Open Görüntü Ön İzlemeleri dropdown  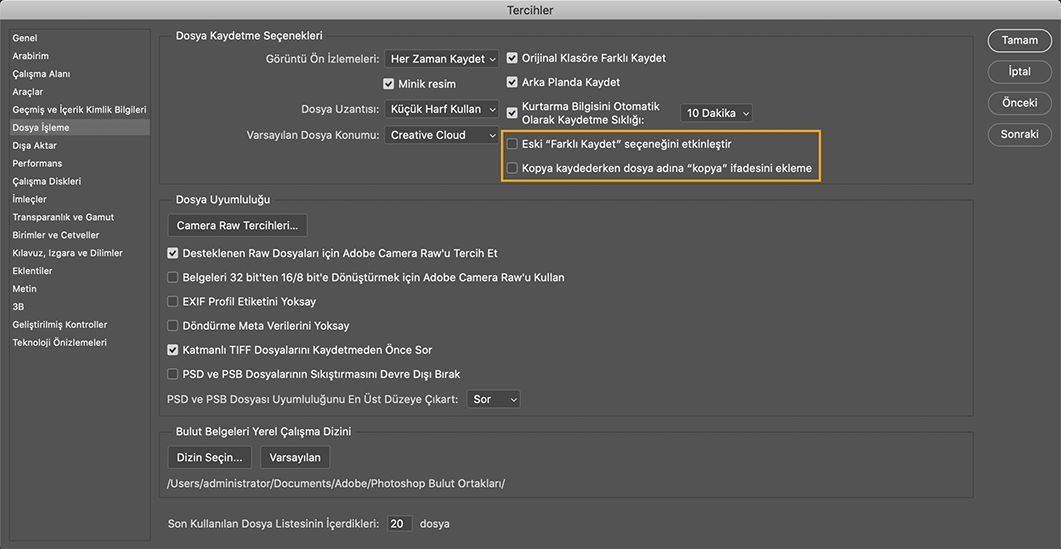tap(441, 59)
